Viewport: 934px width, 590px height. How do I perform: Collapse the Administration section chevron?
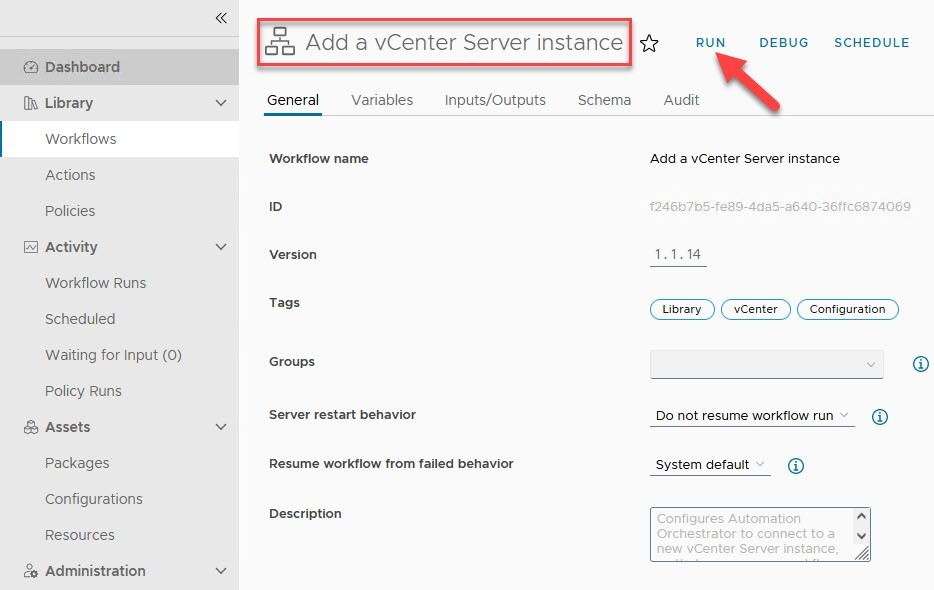(221, 571)
